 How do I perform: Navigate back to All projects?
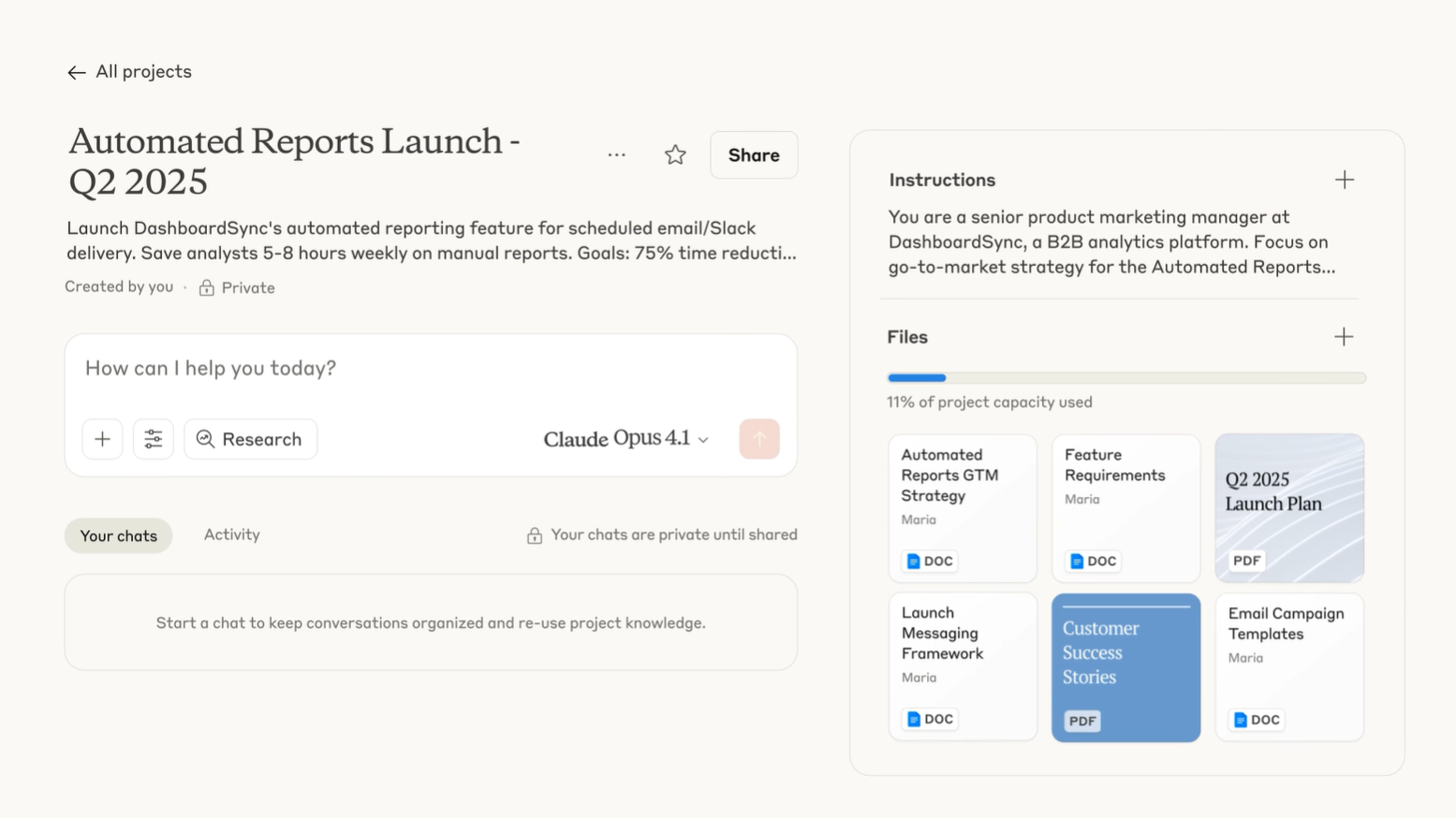pyautogui.click(x=128, y=71)
